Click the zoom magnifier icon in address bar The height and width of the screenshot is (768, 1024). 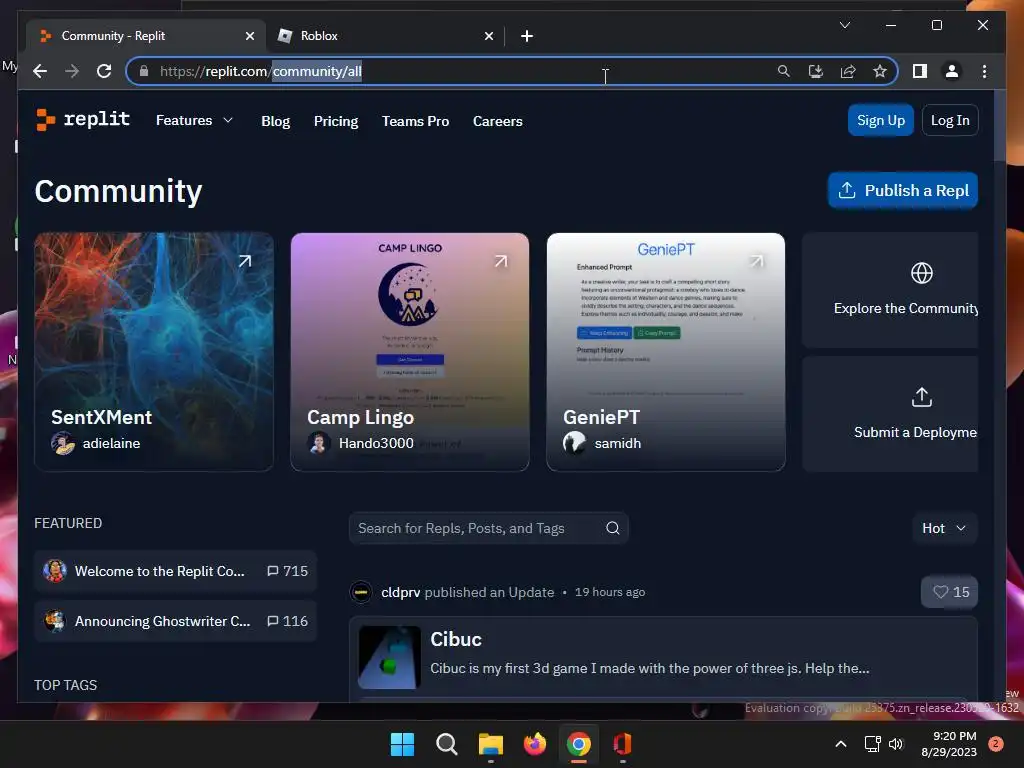(784, 71)
